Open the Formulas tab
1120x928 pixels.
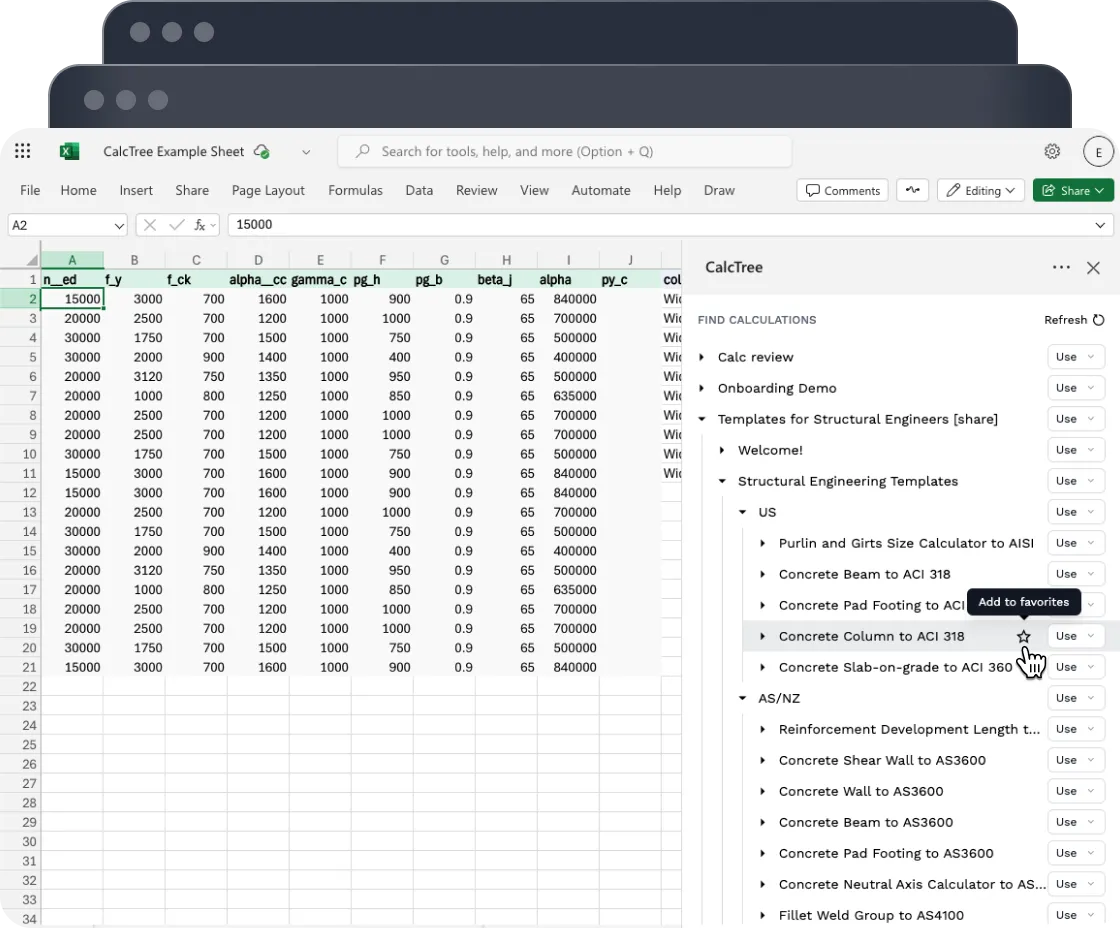[355, 190]
